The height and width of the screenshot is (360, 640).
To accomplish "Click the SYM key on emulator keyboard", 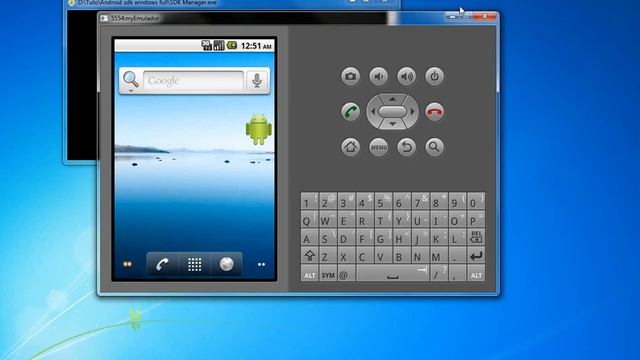I will click(x=328, y=273).
